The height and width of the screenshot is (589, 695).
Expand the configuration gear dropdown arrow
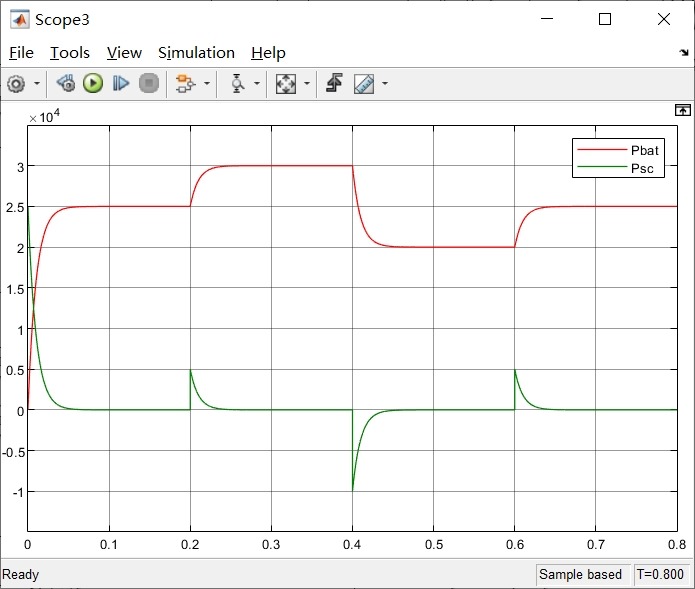pos(37,83)
